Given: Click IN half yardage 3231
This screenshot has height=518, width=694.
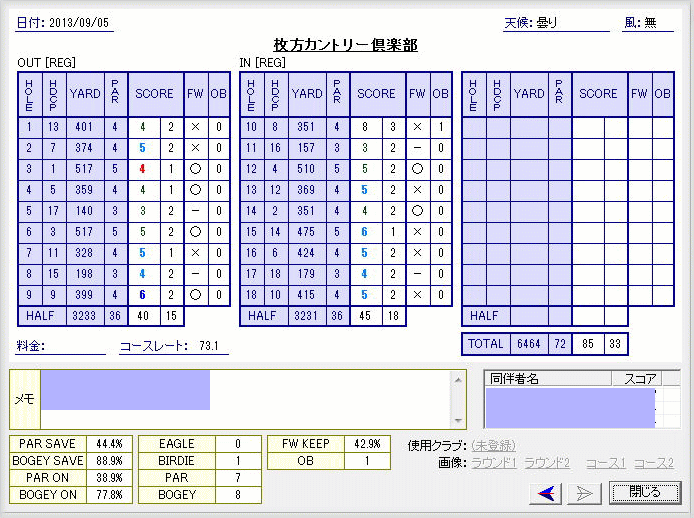Looking at the screenshot, I should tap(306, 316).
